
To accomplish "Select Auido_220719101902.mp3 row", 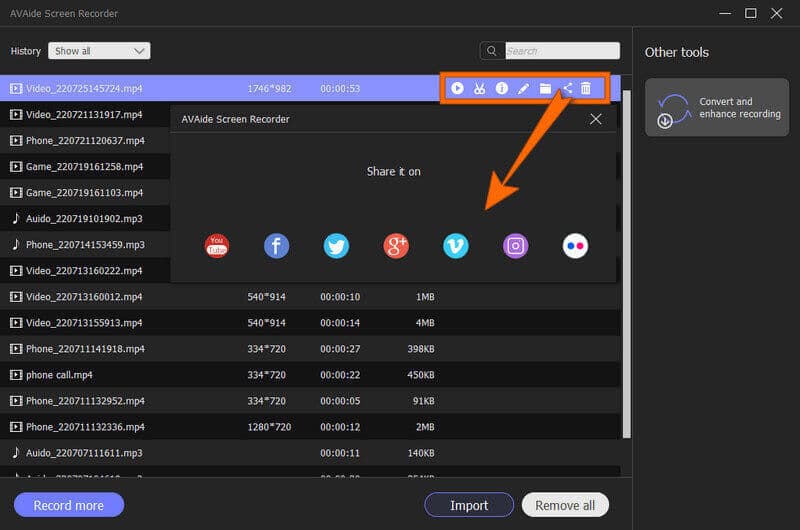I will [85, 218].
